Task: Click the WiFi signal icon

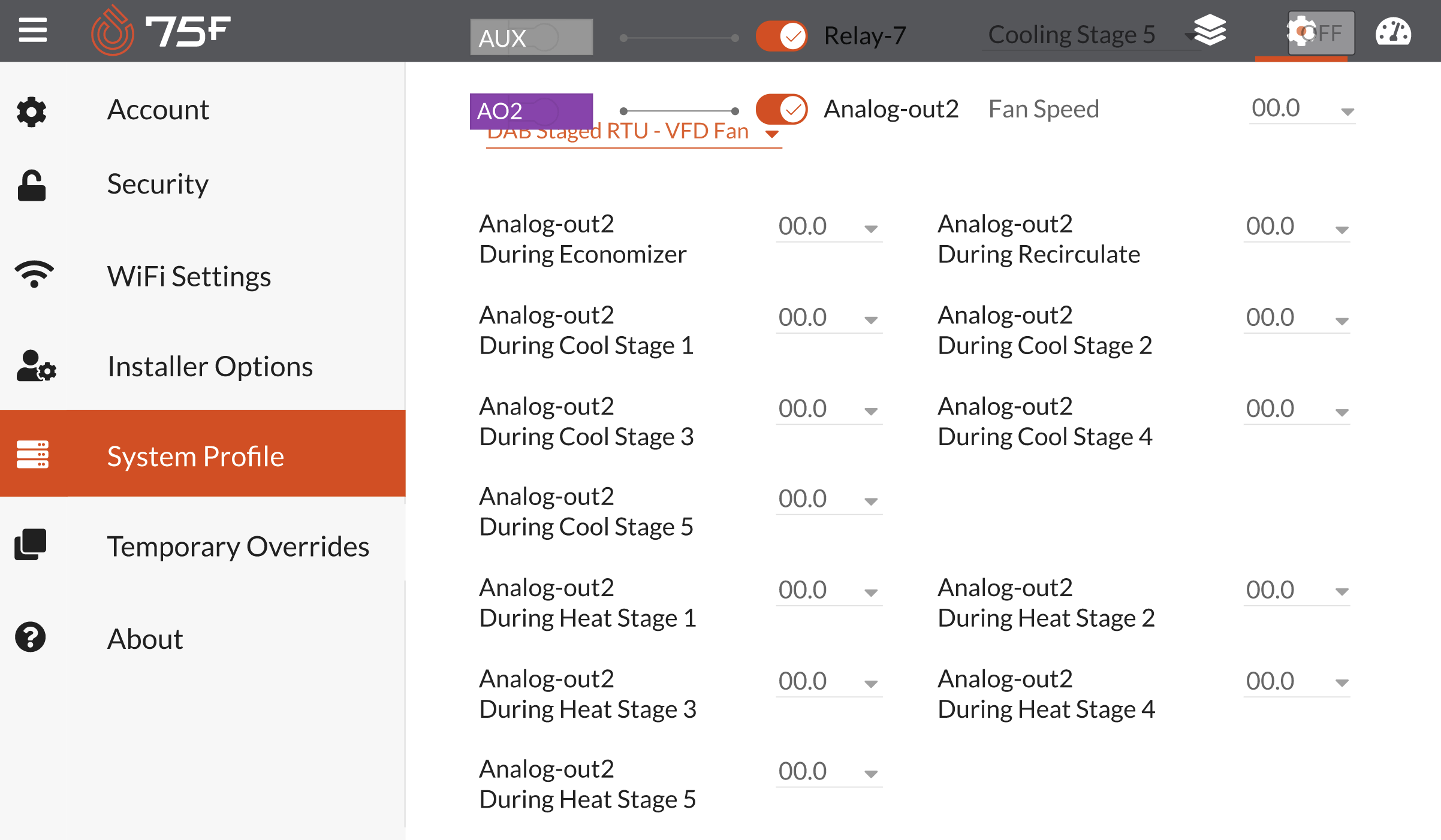Action: coord(34,274)
